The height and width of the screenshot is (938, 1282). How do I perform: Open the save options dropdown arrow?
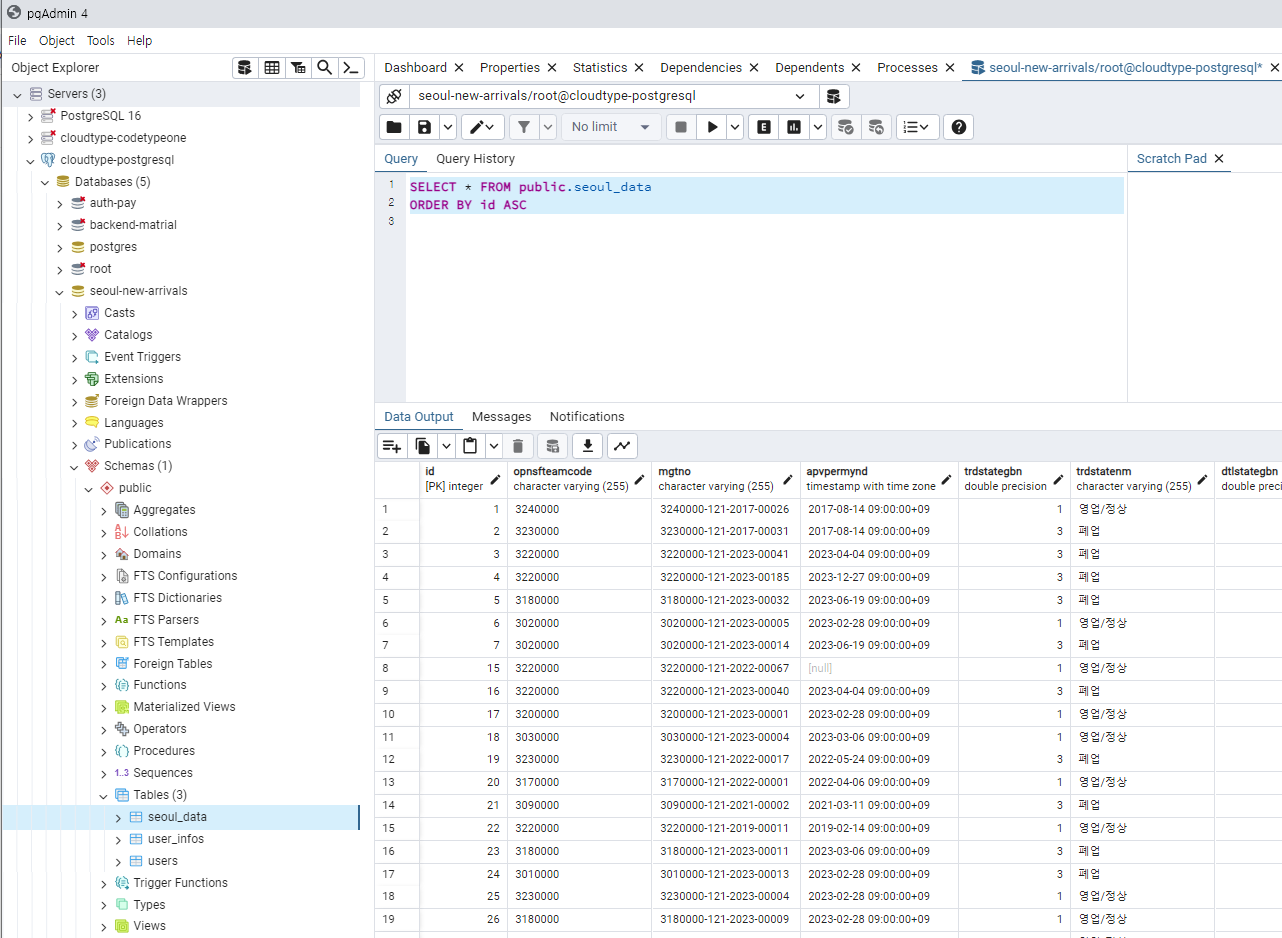pyautogui.click(x=447, y=127)
